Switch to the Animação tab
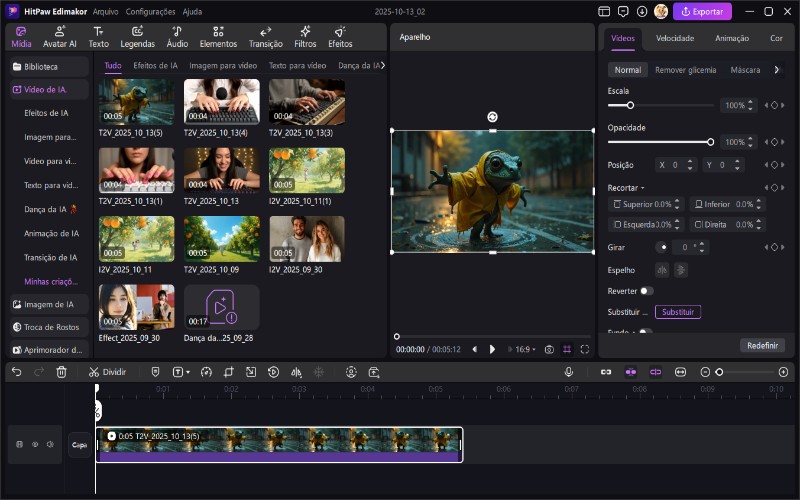The image size is (800, 500). tap(732, 38)
